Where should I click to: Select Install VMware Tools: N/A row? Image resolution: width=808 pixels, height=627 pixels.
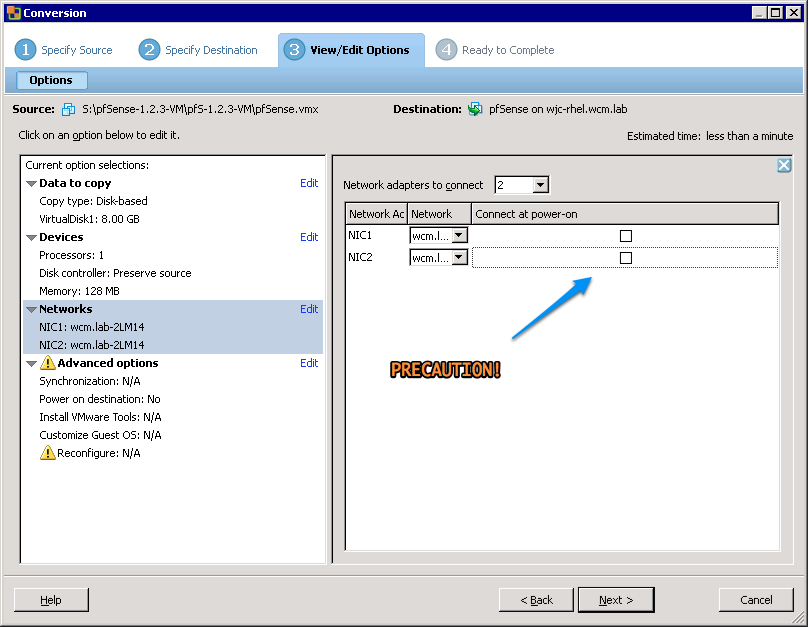[100, 417]
